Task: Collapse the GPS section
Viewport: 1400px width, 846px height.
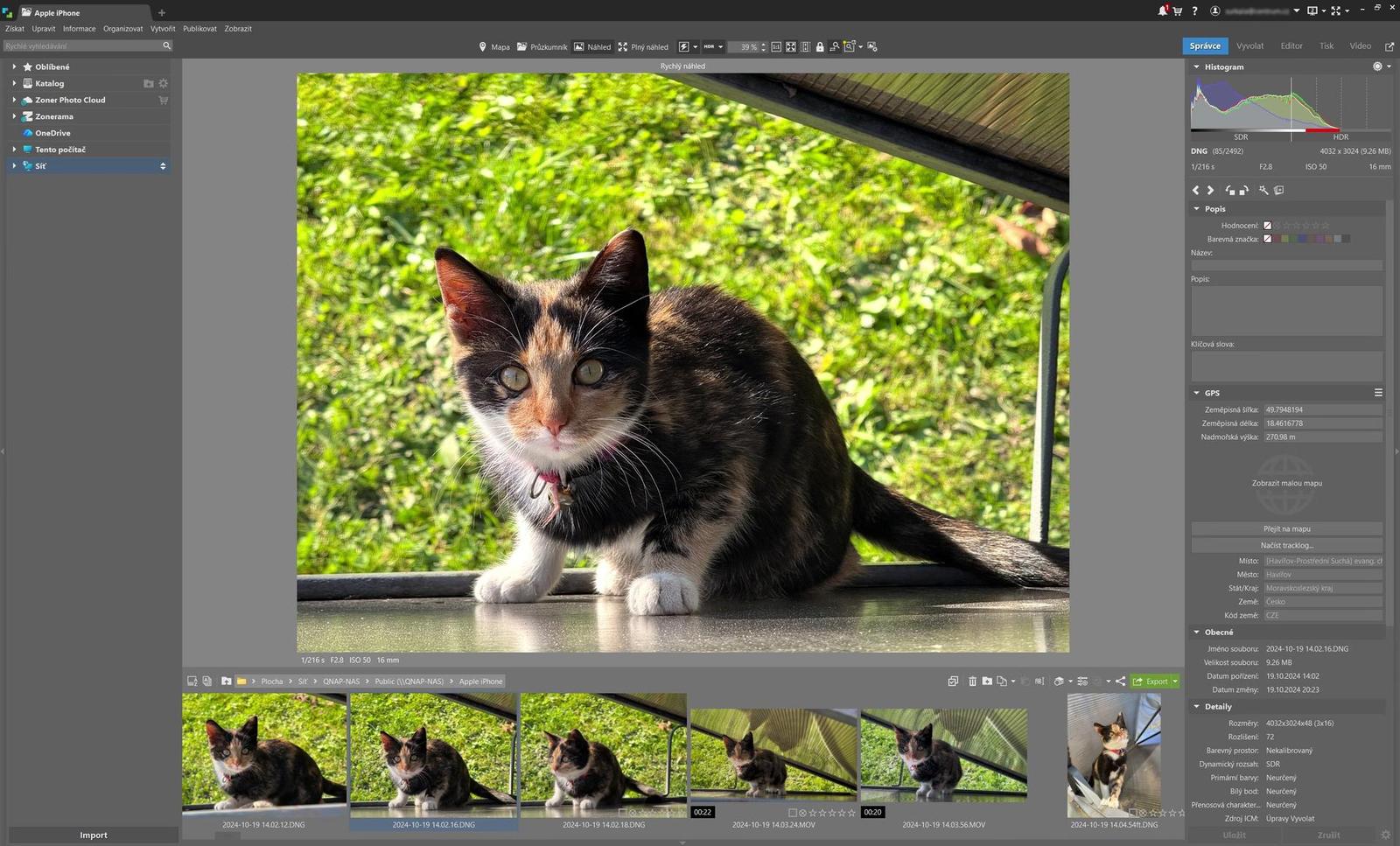Action: [x=1197, y=393]
